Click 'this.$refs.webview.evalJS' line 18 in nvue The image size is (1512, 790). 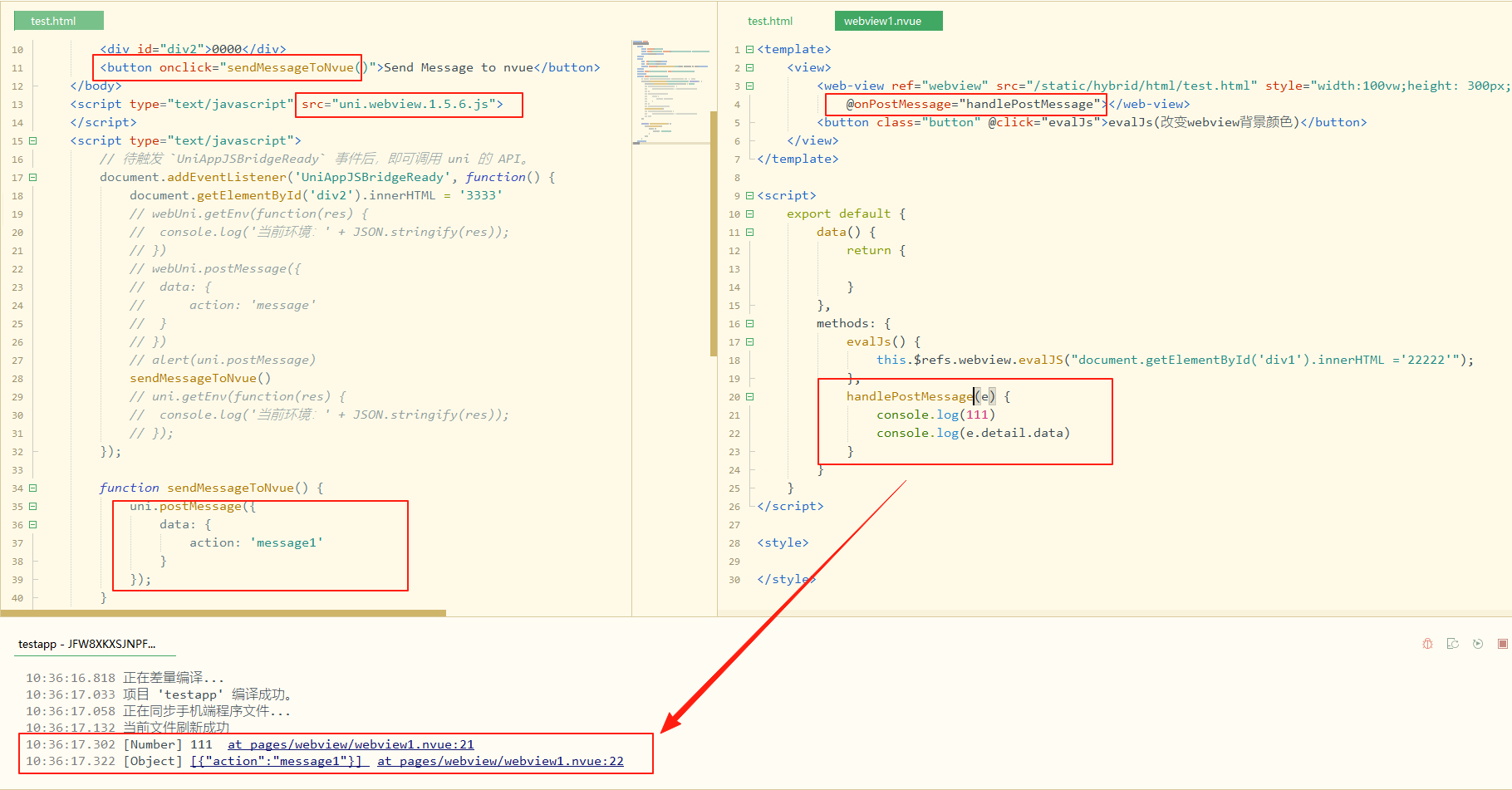click(x=970, y=360)
